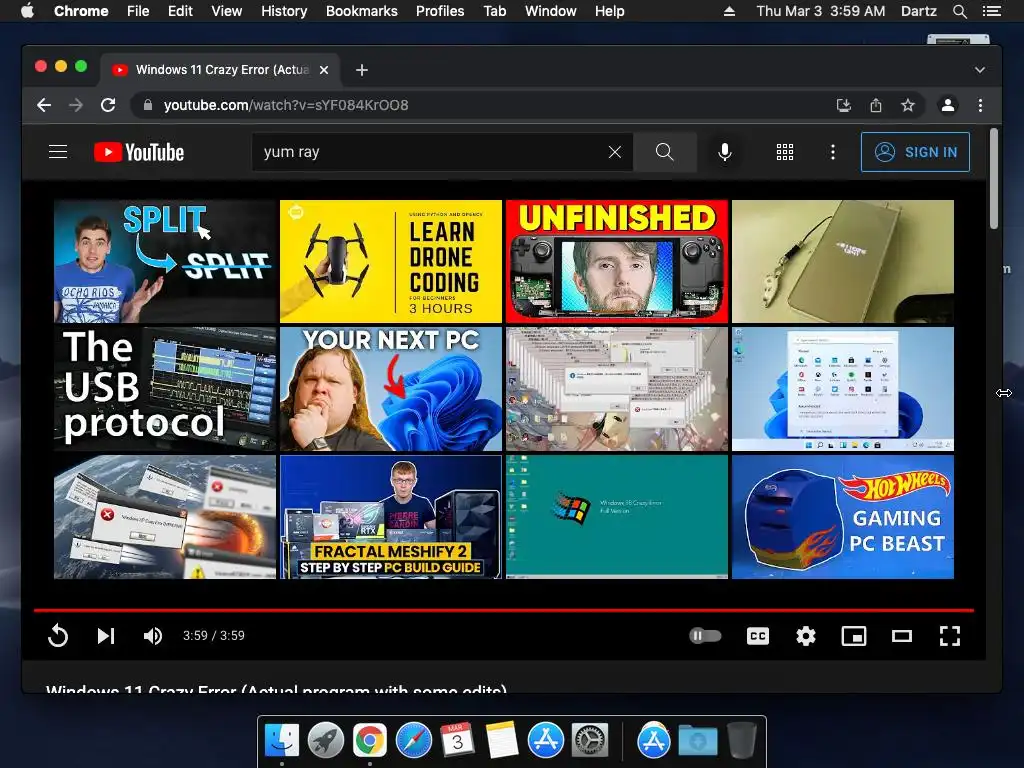Expand the tab search chevron
Screen dimensions: 1024x768
(x=980, y=70)
